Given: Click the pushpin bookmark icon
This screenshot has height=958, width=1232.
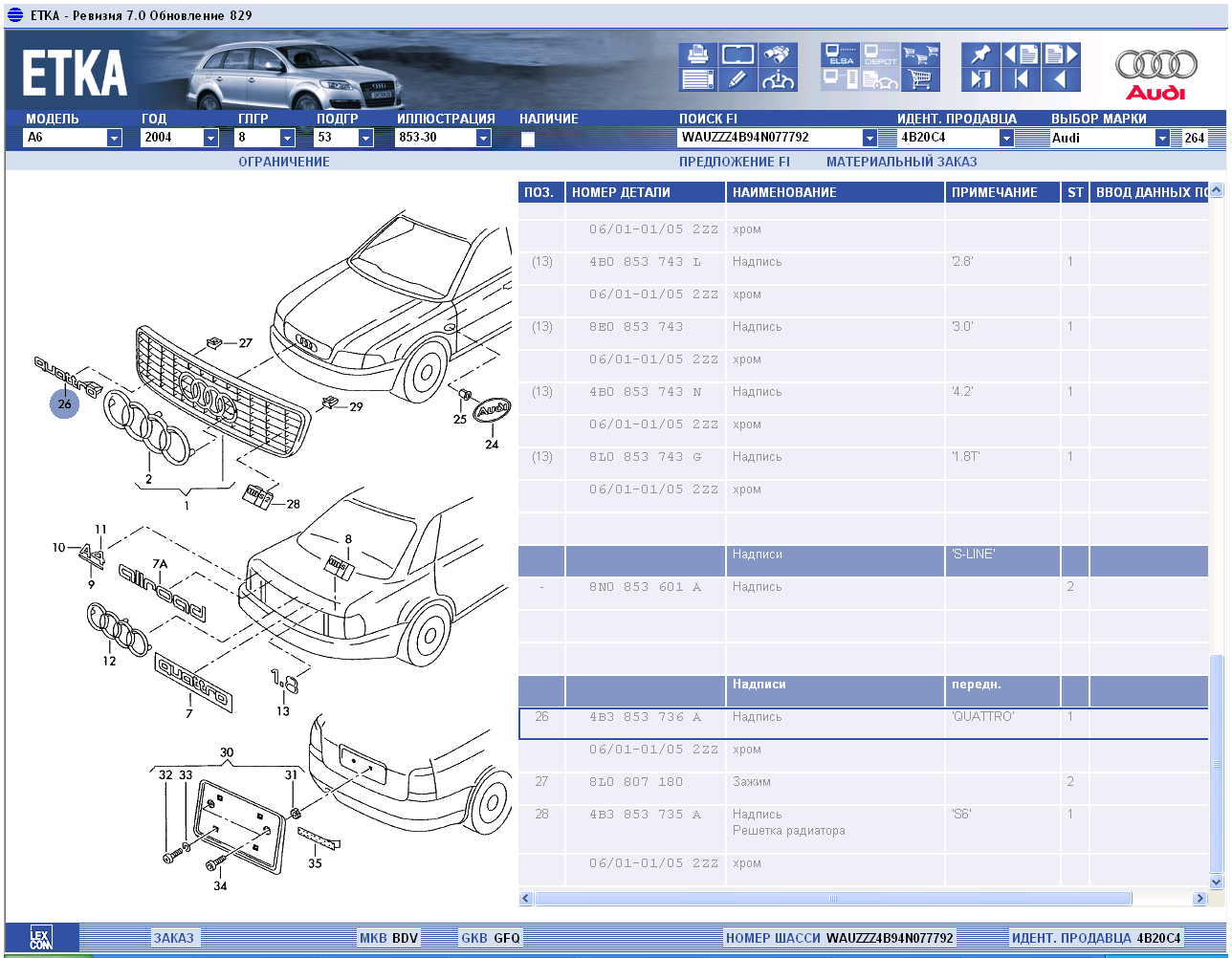Looking at the screenshot, I should click(980, 54).
